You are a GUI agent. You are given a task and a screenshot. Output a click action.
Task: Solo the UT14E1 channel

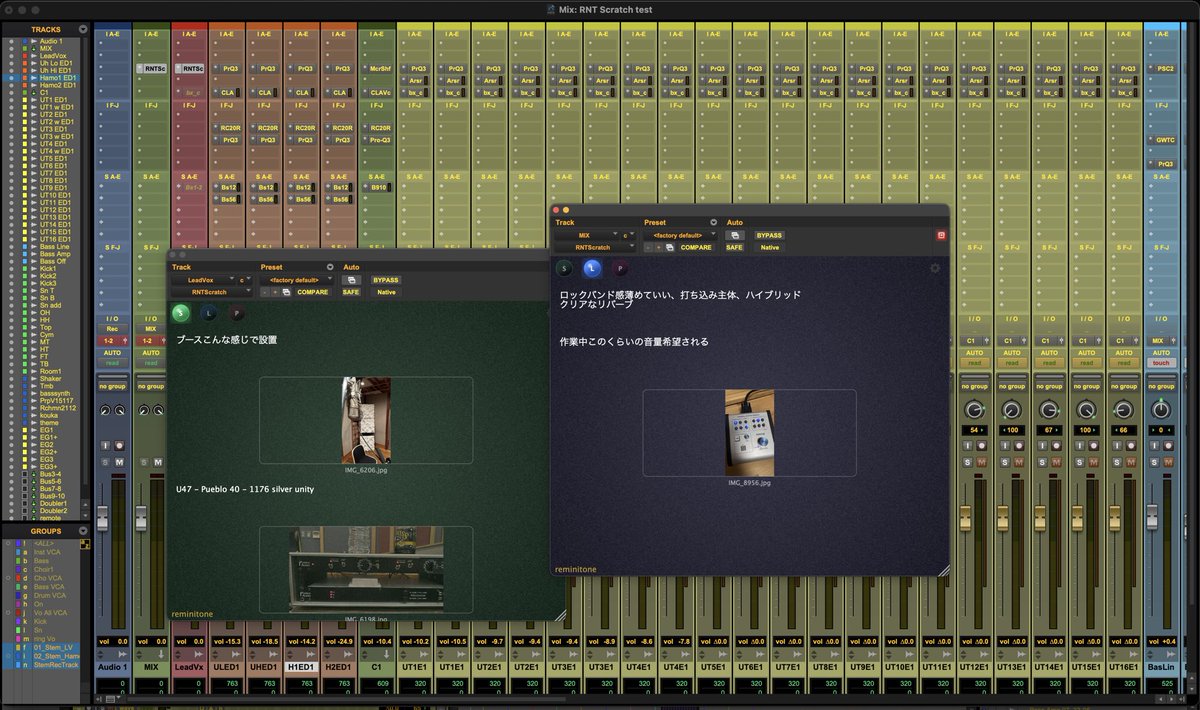click(x=1043, y=461)
